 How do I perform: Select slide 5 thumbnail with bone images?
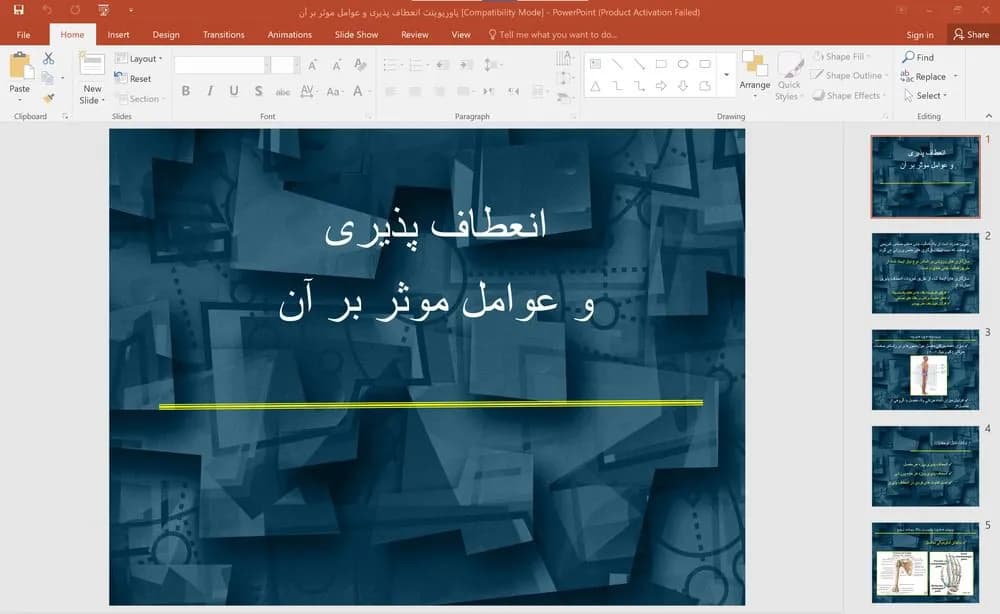coord(925,562)
